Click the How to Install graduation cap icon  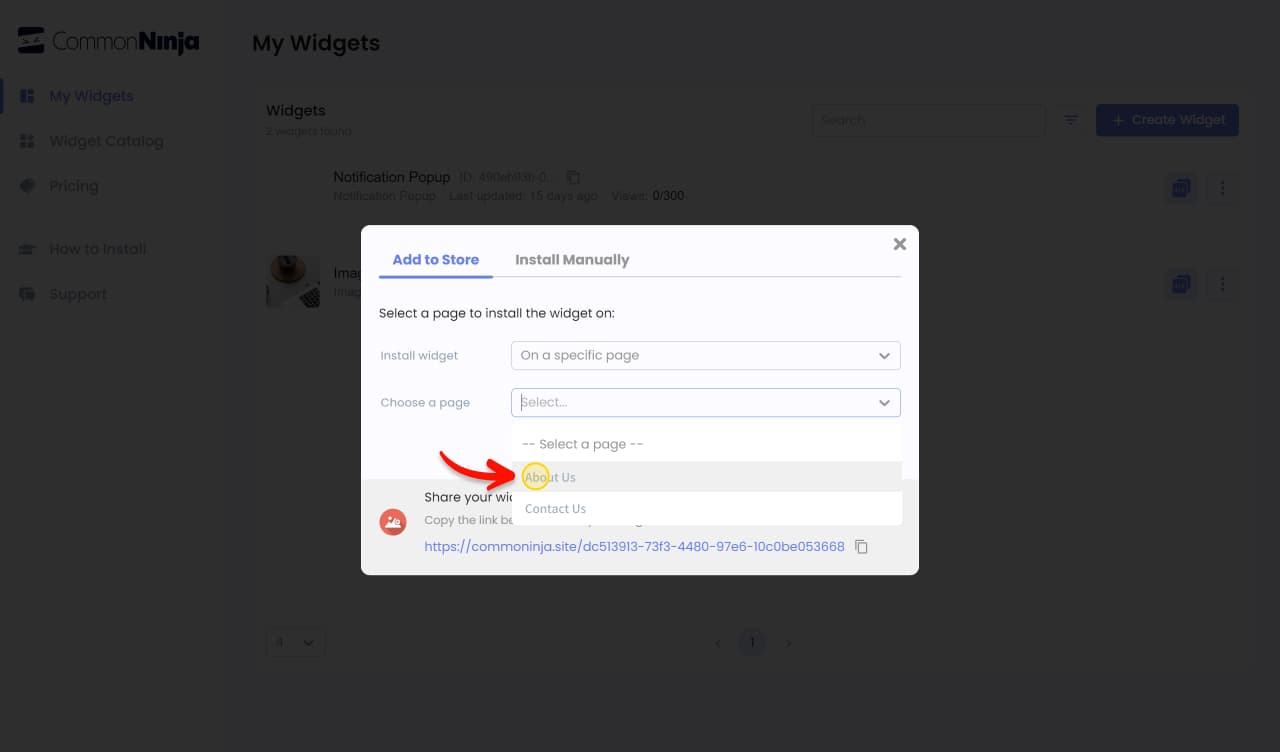pyautogui.click(x=28, y=249)
